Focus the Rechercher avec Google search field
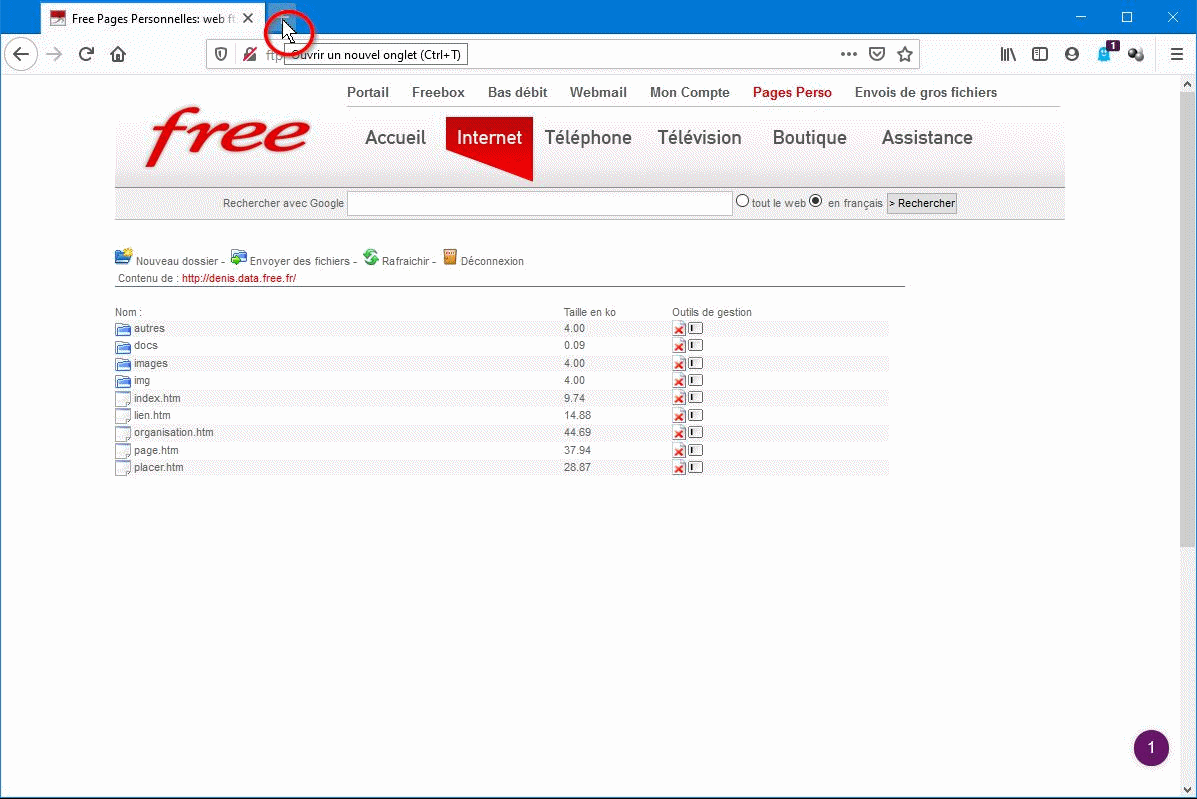Viewport: 1197px width, 799px height. point(540,203)
